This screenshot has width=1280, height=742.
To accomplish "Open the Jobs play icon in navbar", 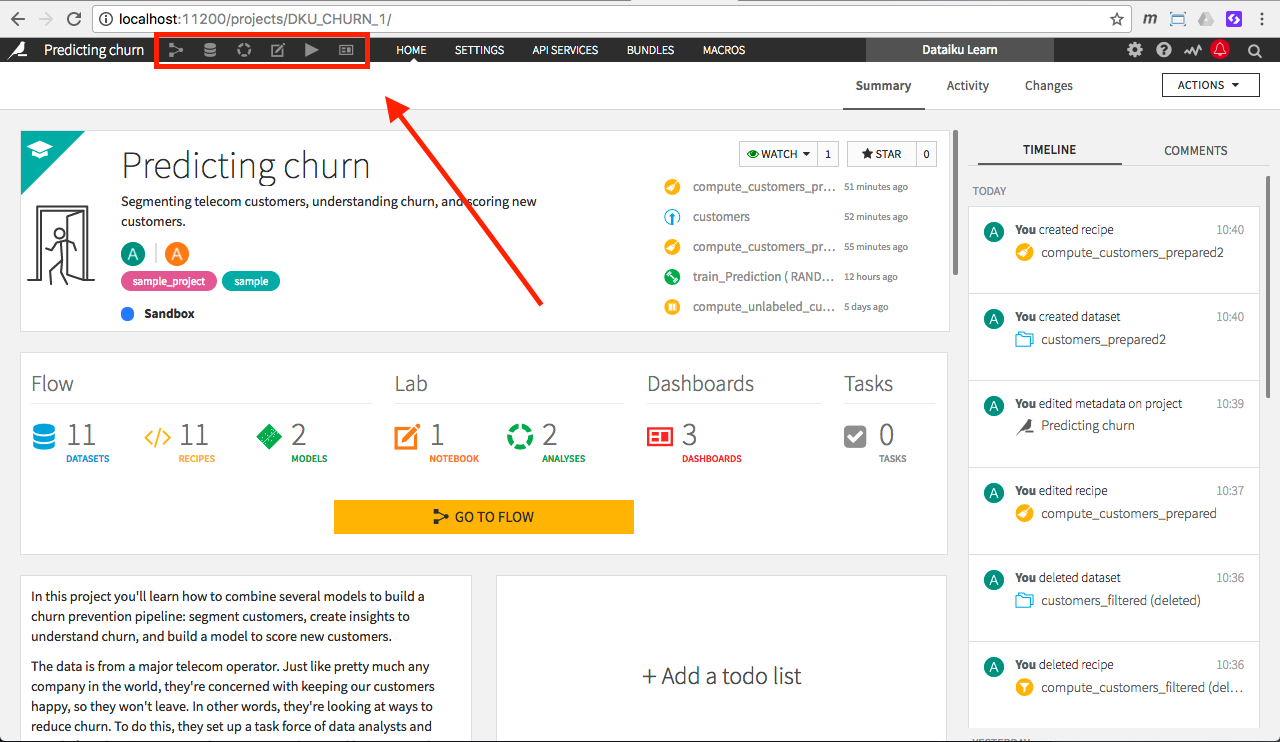I will click(x=312, y=50).
